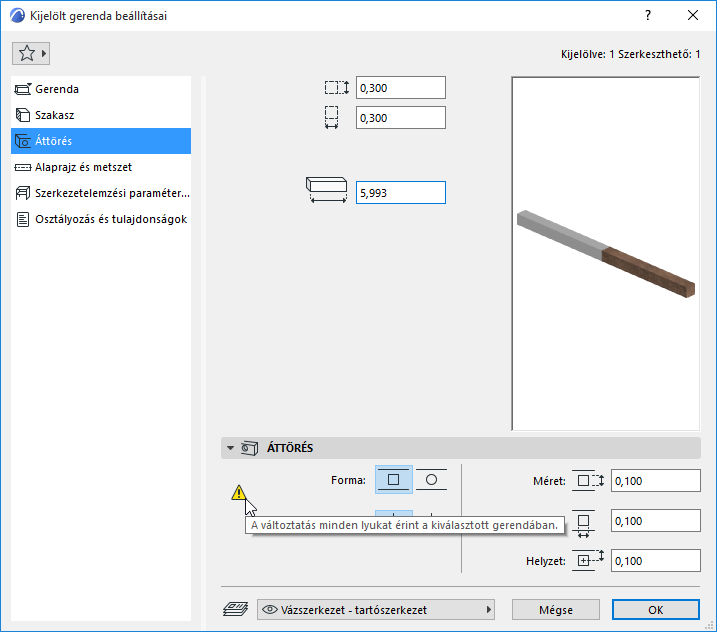The height and width of the screenshot is (632, 717).
Task: Click the Forma: label
Action: coord(348,480)
